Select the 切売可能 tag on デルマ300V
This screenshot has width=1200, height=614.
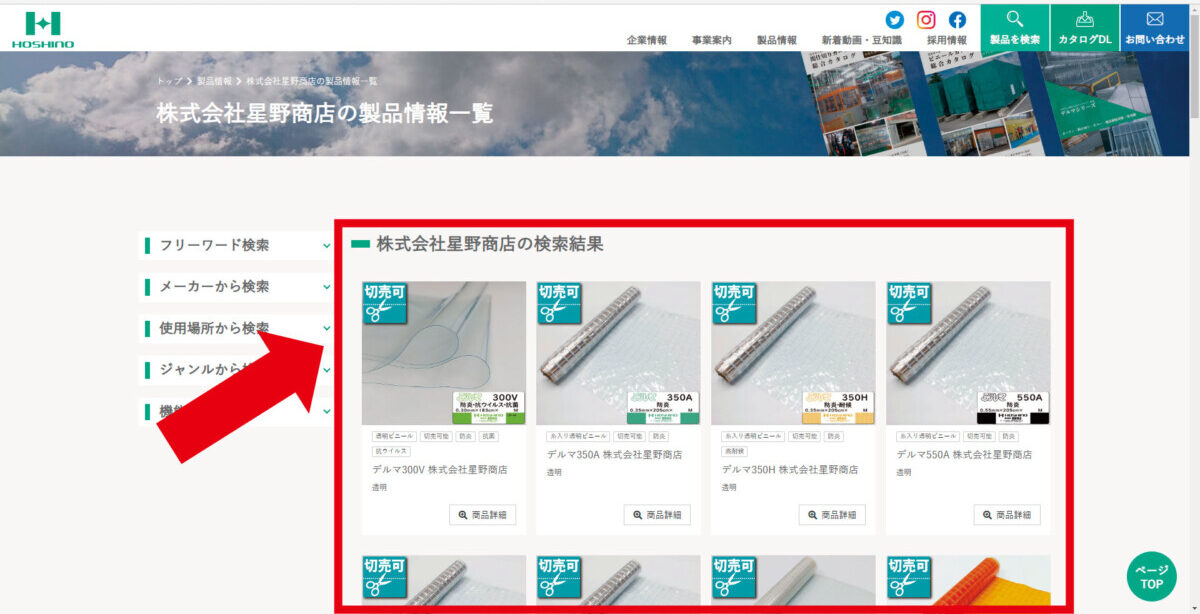coord(435,436)
